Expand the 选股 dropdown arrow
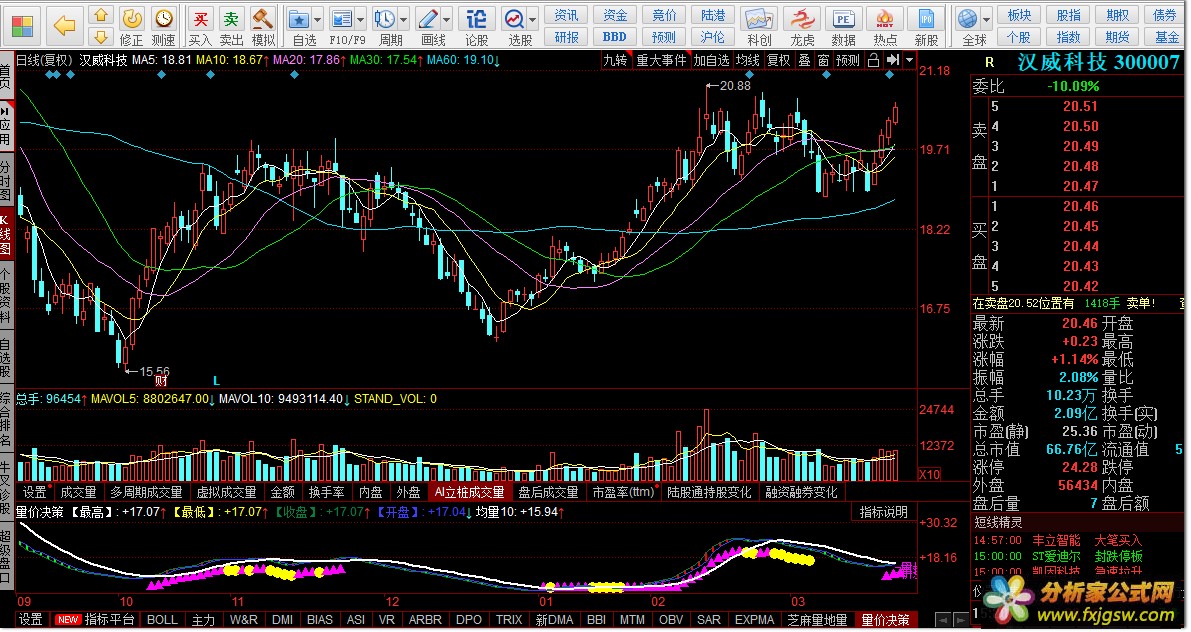Image resolution: width=1191 pixels, height=632 pixels. [532, 20]
